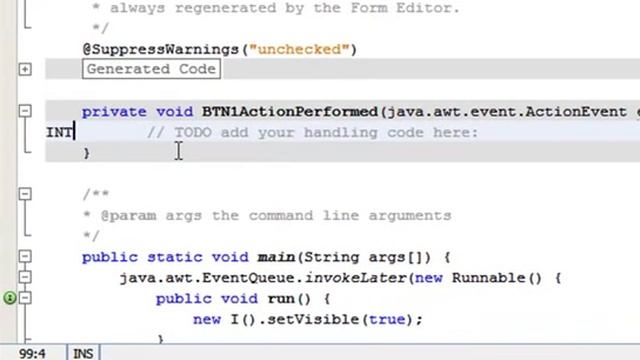This screenshot has height=360, width=640.
Task: Click the green override annotation glyph beside run()
Action: point(10,298)
